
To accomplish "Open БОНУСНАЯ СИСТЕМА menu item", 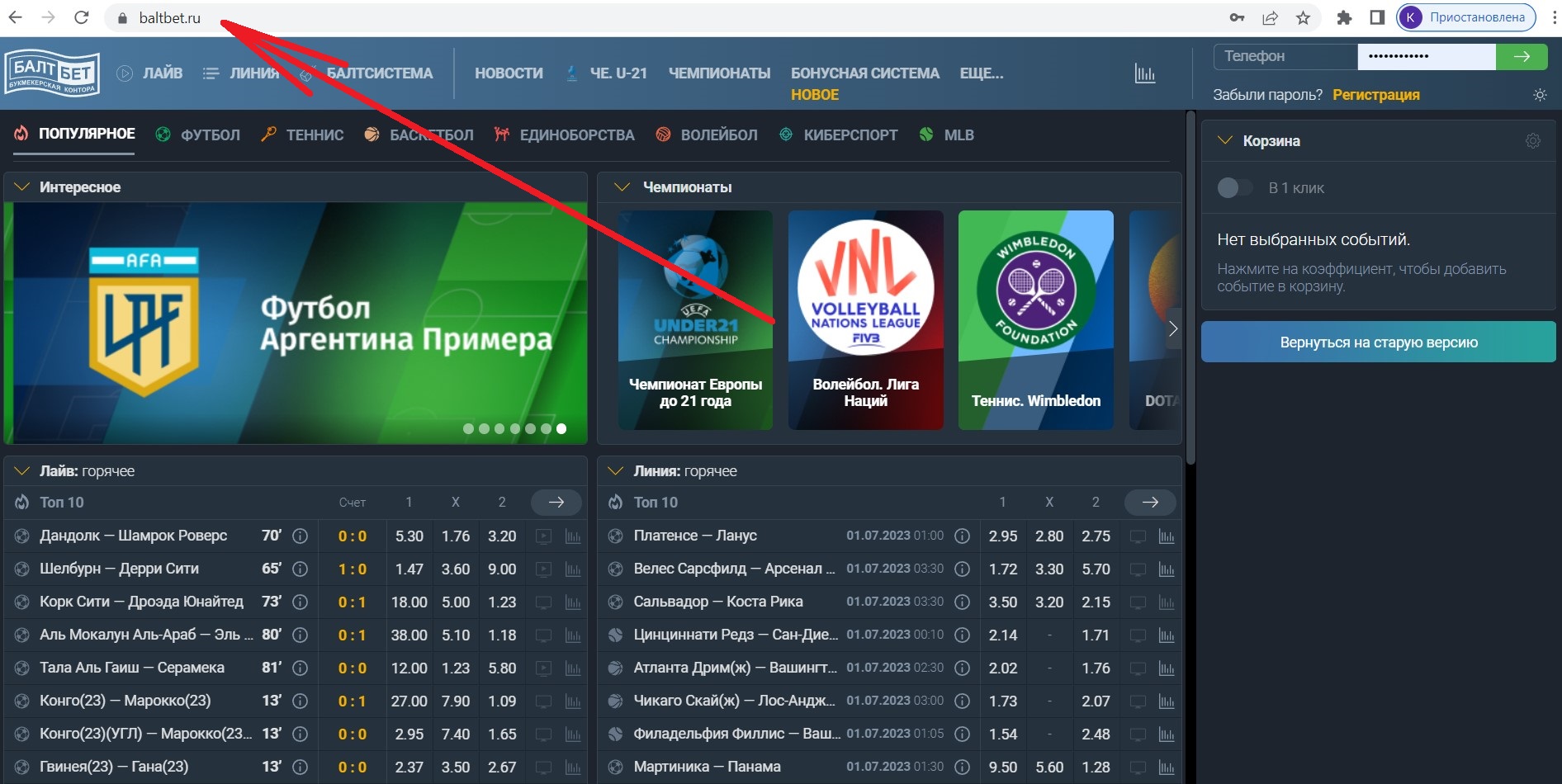I will 865,73.
